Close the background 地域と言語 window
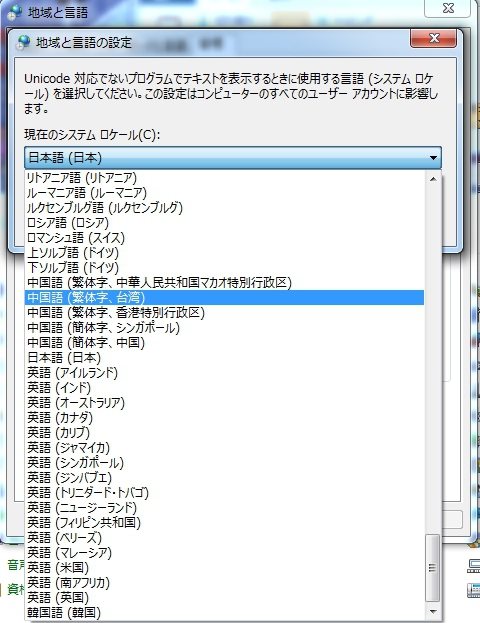 coord(448,8)
